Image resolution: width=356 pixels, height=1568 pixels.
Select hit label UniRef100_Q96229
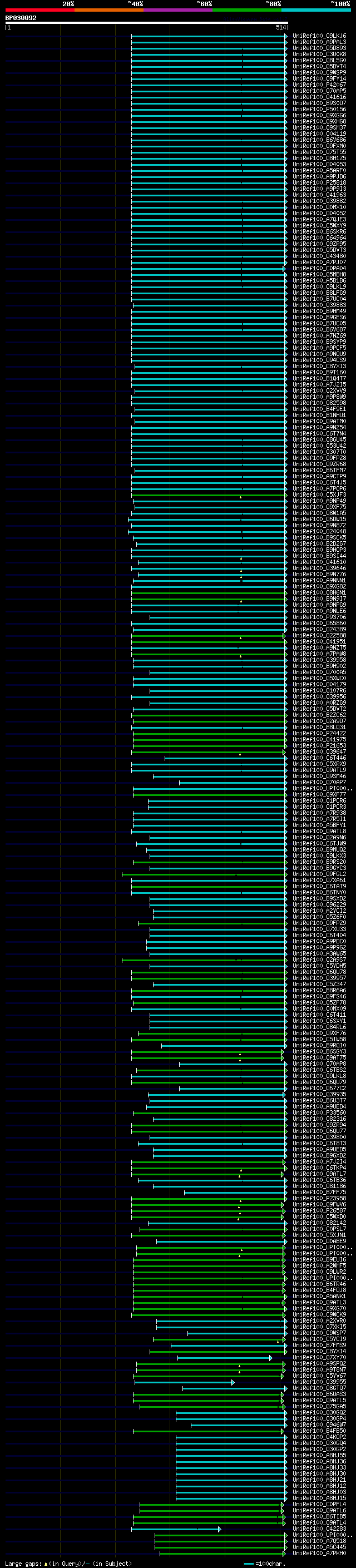pyautogui.click(x=319, y=904)
